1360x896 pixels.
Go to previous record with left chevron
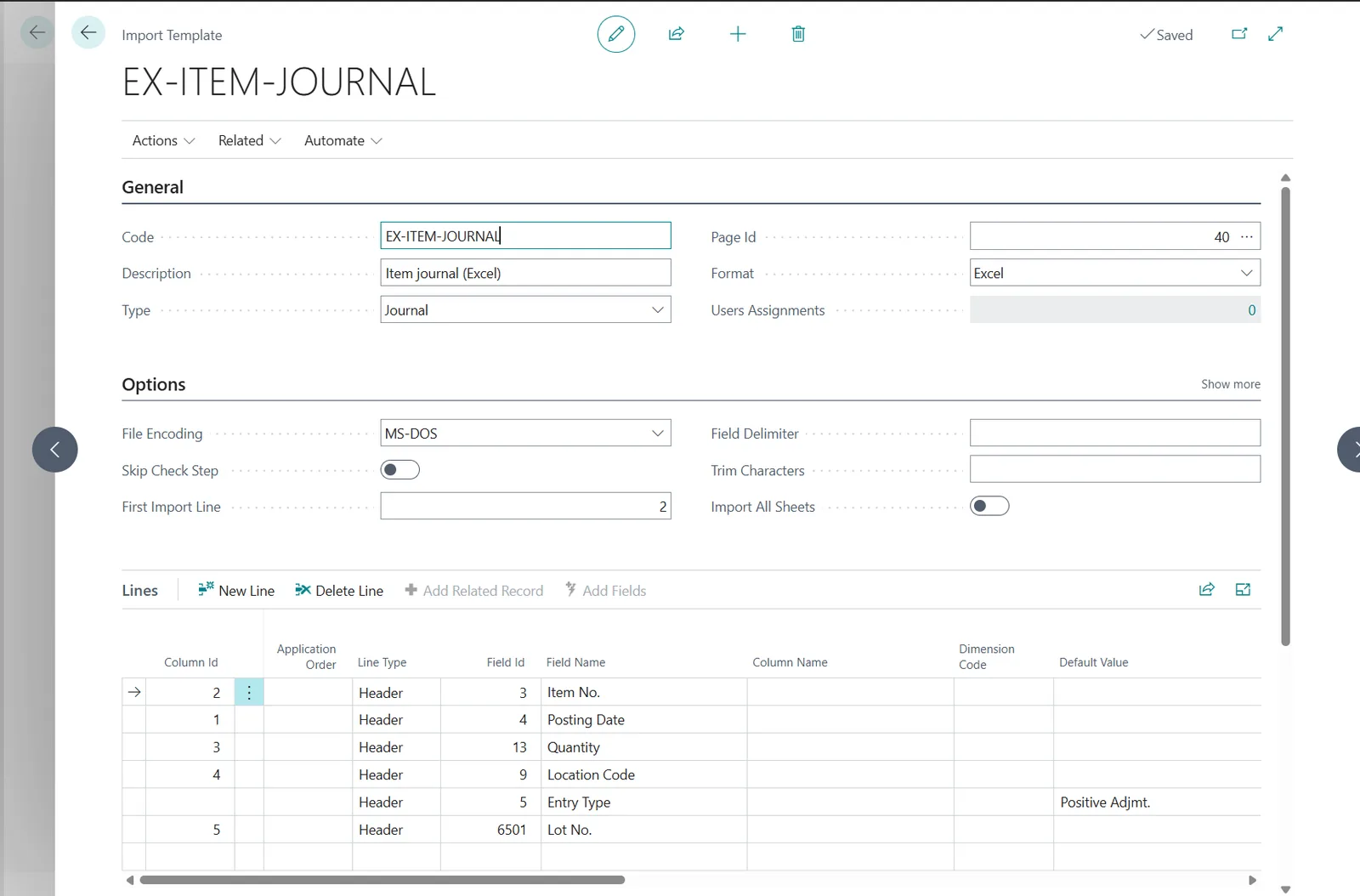coord(55,450)
